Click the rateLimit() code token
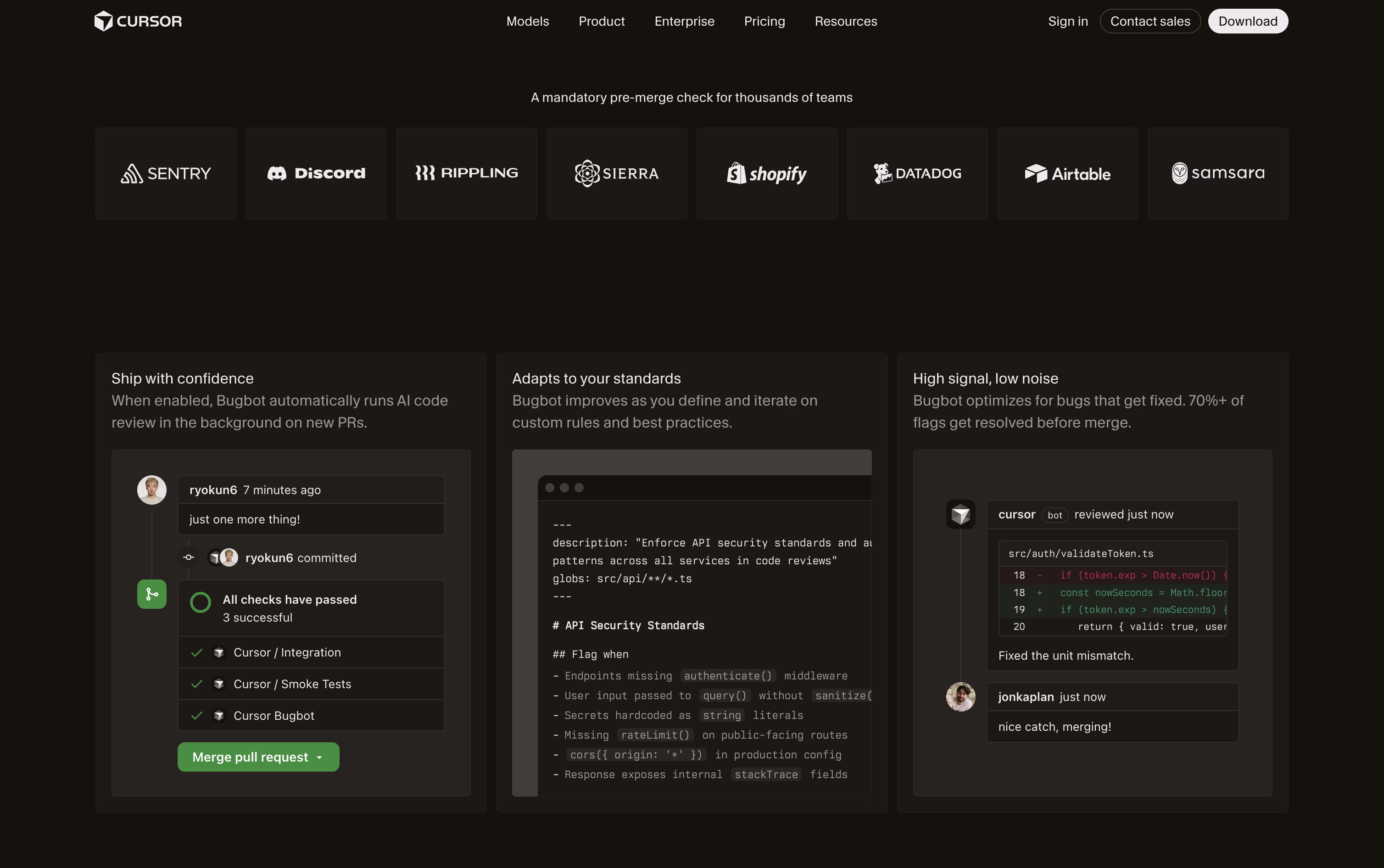Image resolution: width=1384 pixels, height=868 pixels. click(655, 735)
